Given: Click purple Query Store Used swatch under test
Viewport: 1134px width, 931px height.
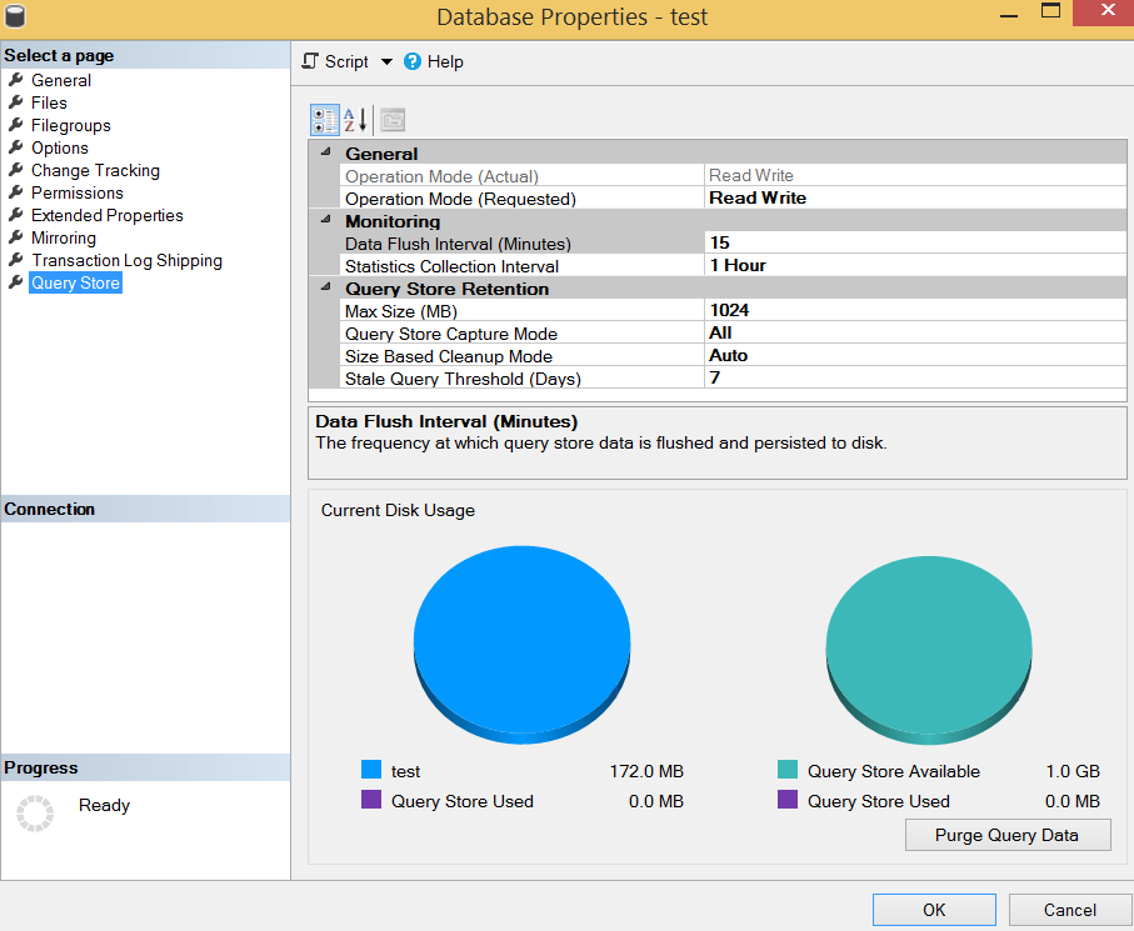Looking at the screenshot, I should point(371,799).
